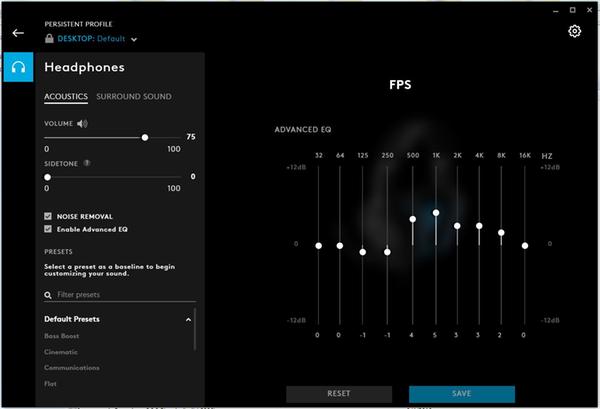This screenshot has width=600, height=409.
Task: Open settings via the gear icon
Action: 574,31
